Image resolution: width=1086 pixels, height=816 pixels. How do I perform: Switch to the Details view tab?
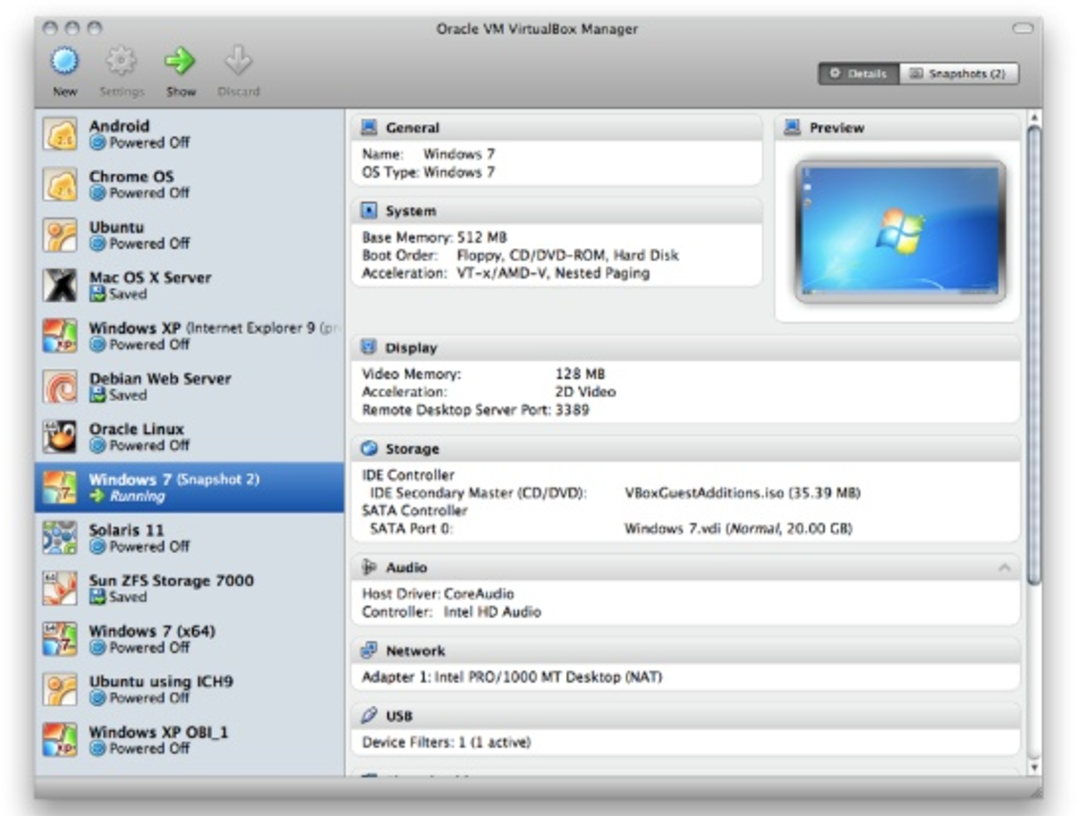coord(859,73)
